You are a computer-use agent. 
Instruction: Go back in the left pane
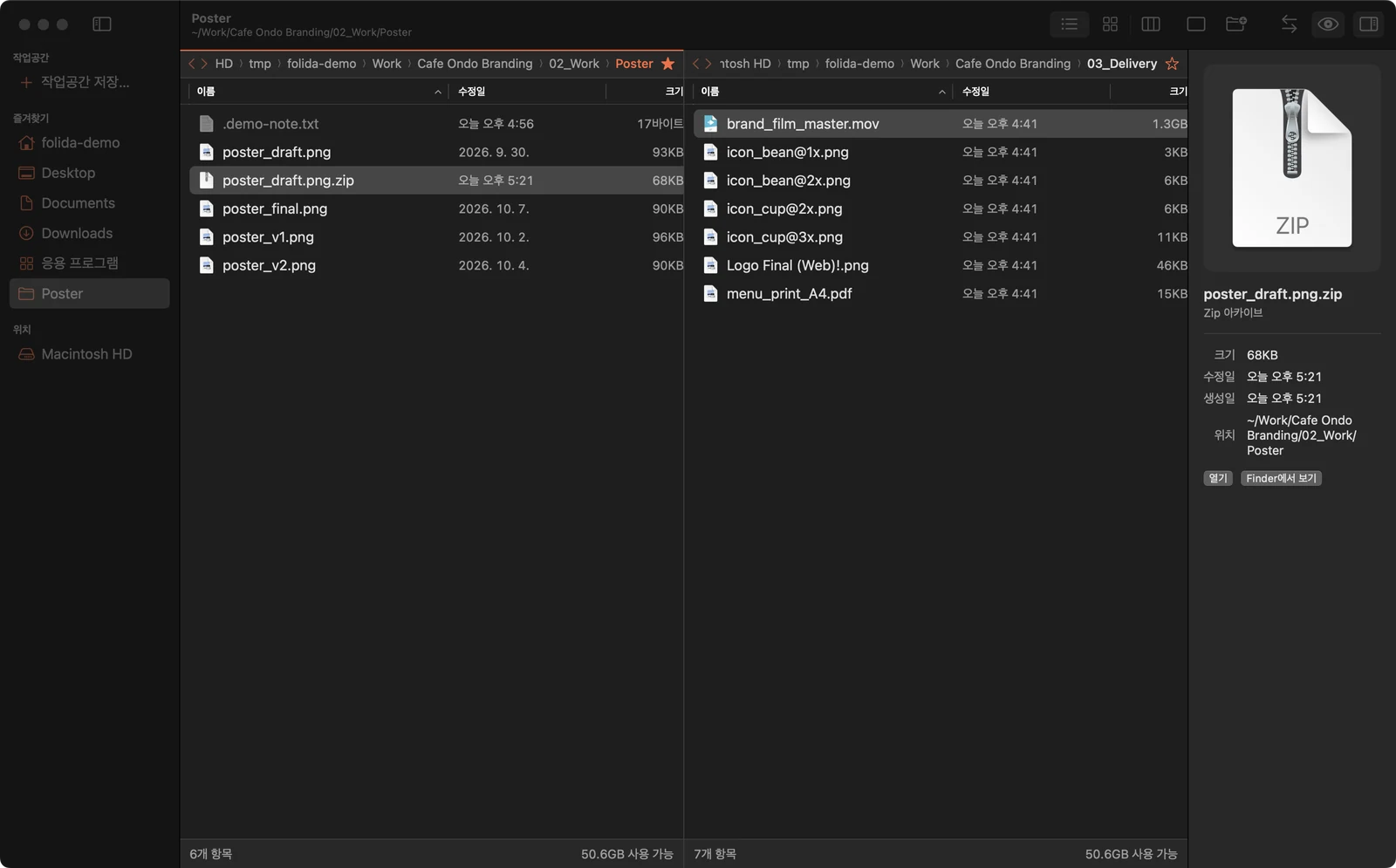point(192,64)
